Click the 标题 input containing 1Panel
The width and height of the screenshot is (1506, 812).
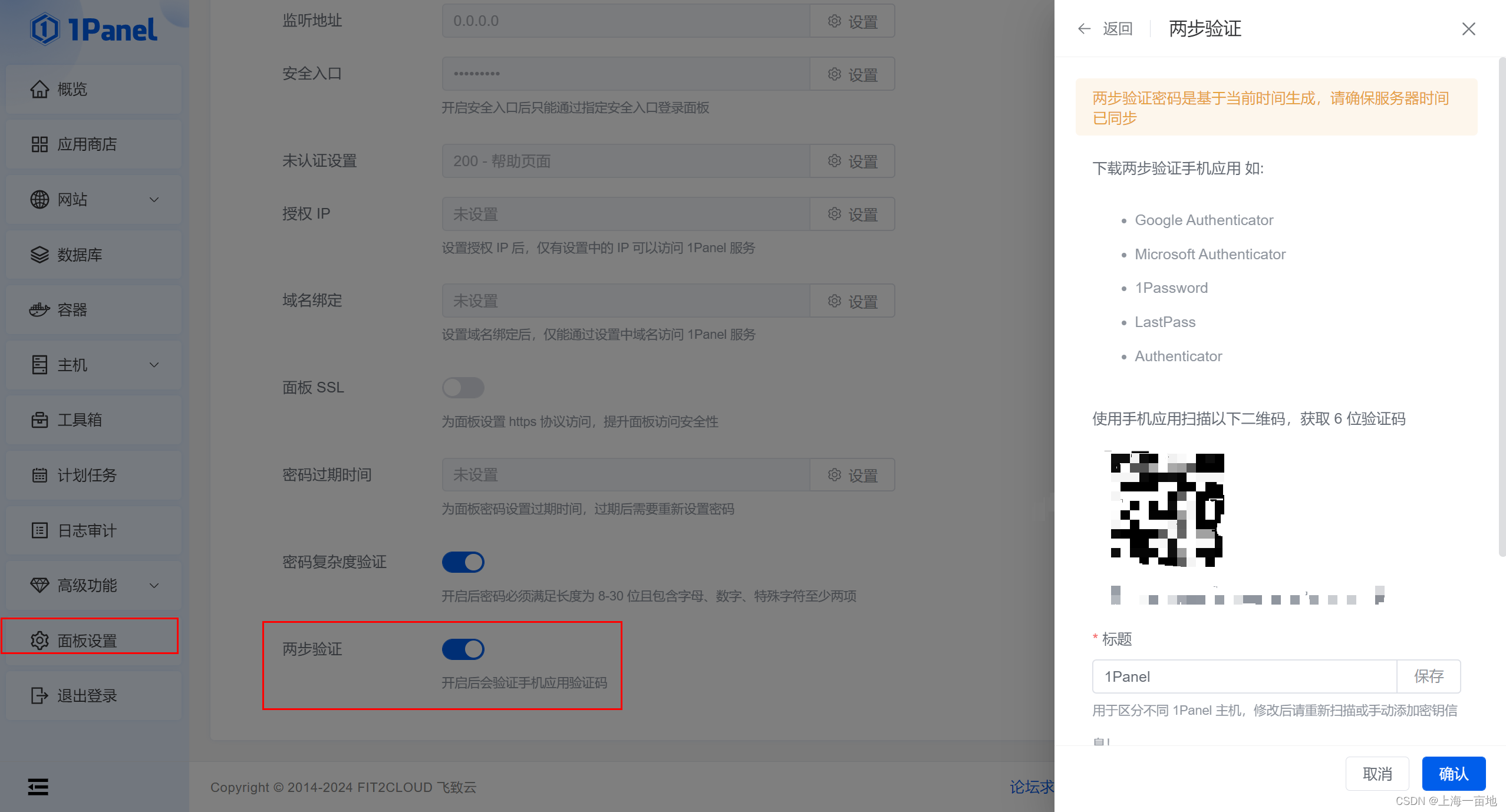(1244, 676)
